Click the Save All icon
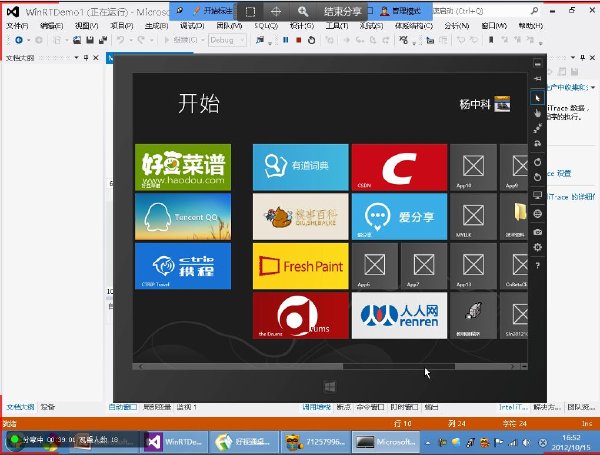Viewport: 600px width, 455px height. tap(103, 40)
